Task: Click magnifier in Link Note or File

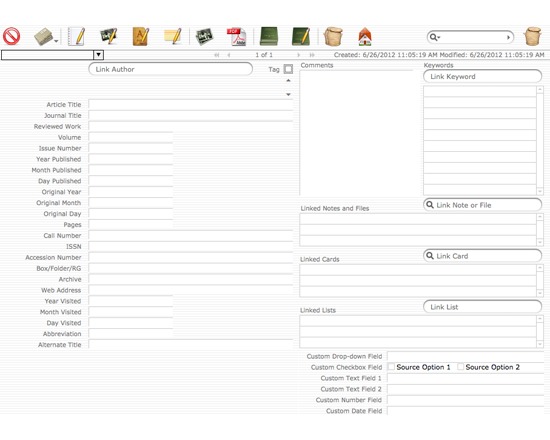Action: (430, 205)
